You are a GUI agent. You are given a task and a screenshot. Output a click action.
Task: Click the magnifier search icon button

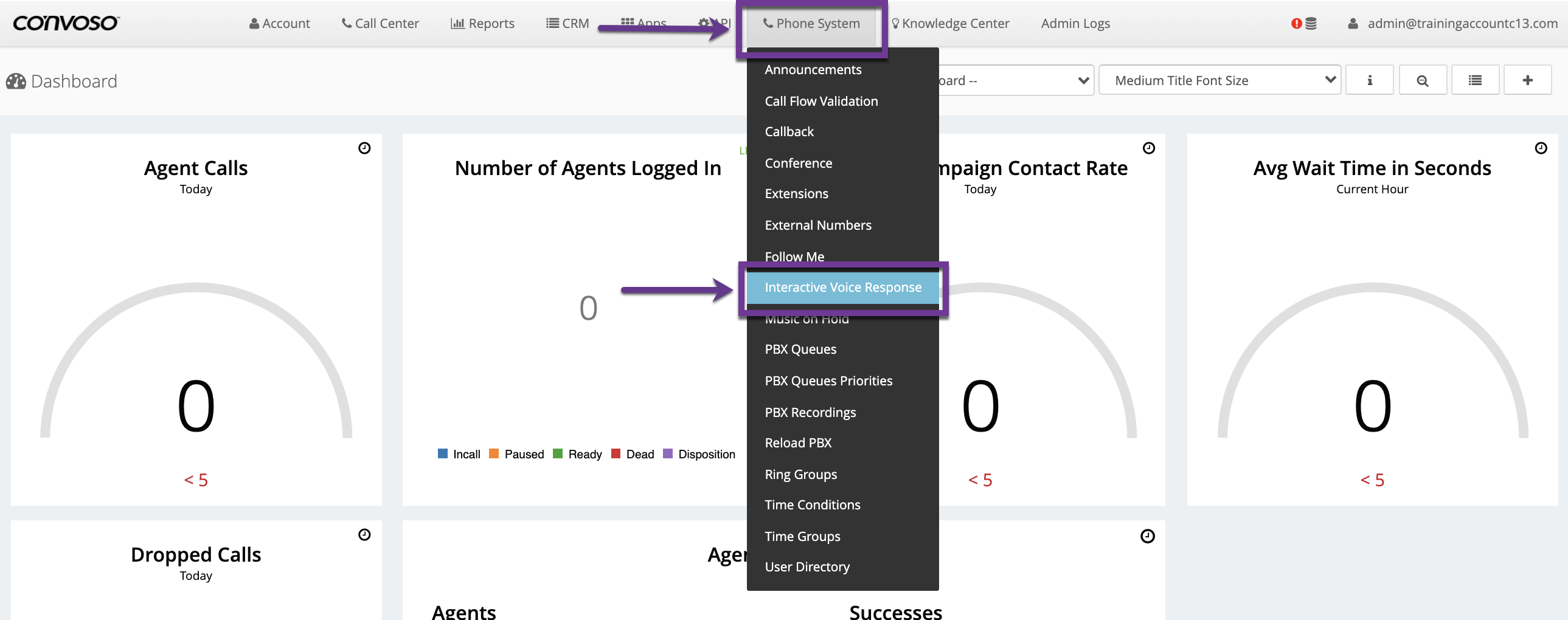[x=1422, y=80]
